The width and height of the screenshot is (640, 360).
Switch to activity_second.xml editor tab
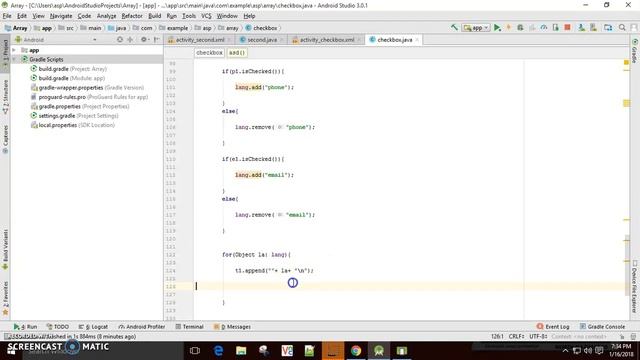(x=200, y=40)
